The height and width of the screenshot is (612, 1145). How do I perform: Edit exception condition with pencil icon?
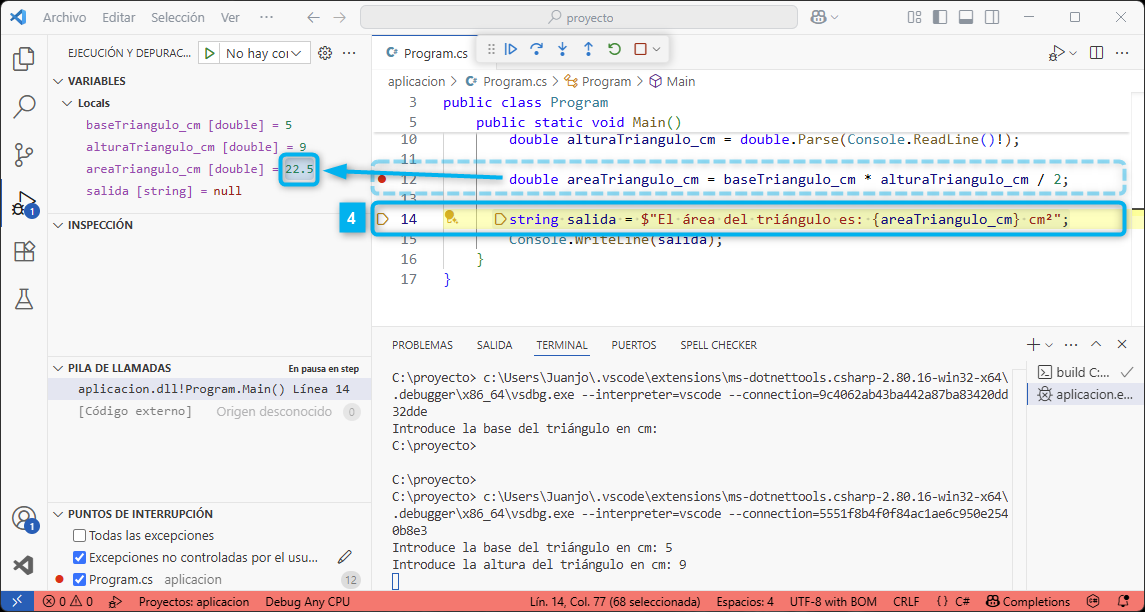coord(345,558)
